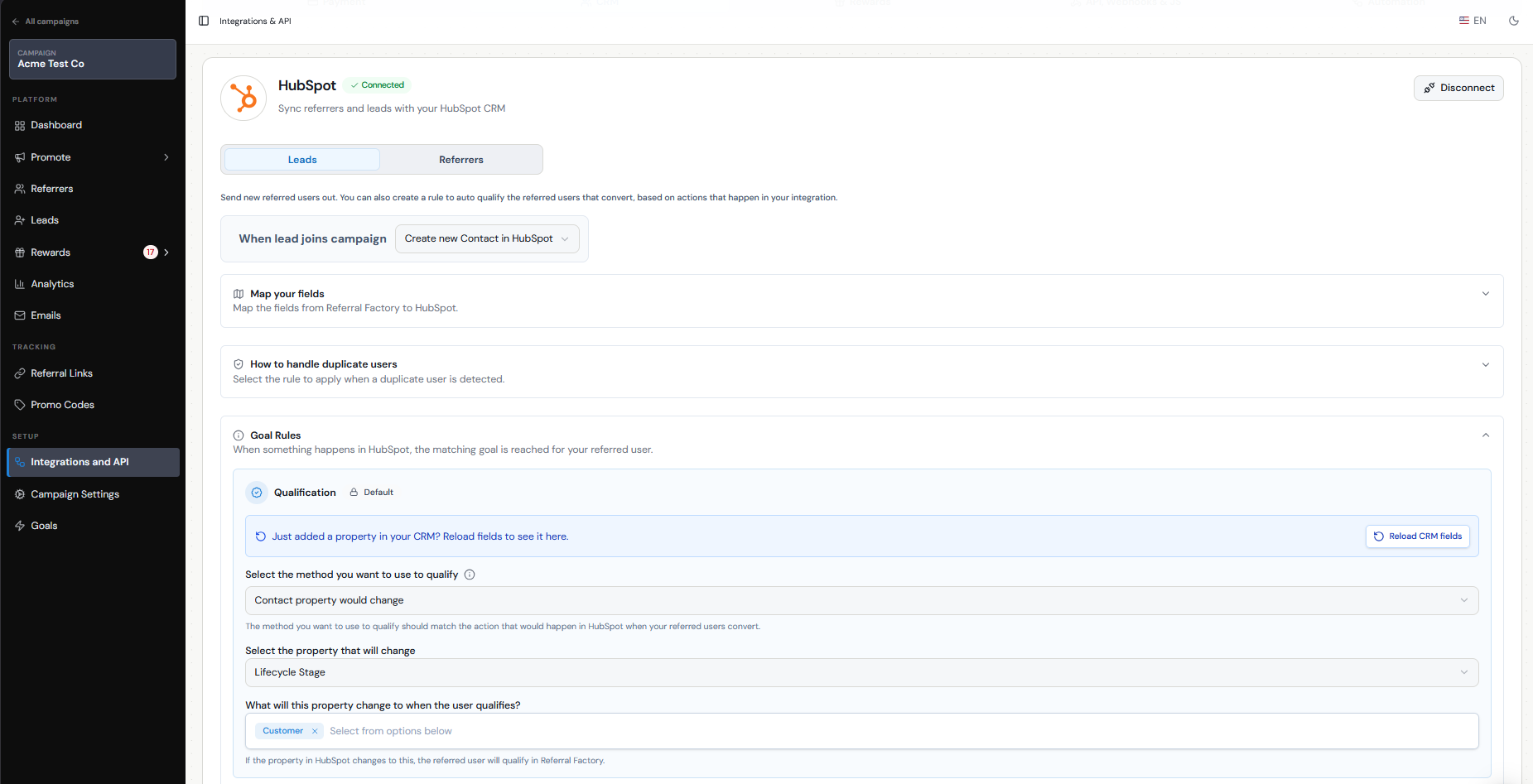
Task: Click the Rewards badge showing 17
Action: 151,253
